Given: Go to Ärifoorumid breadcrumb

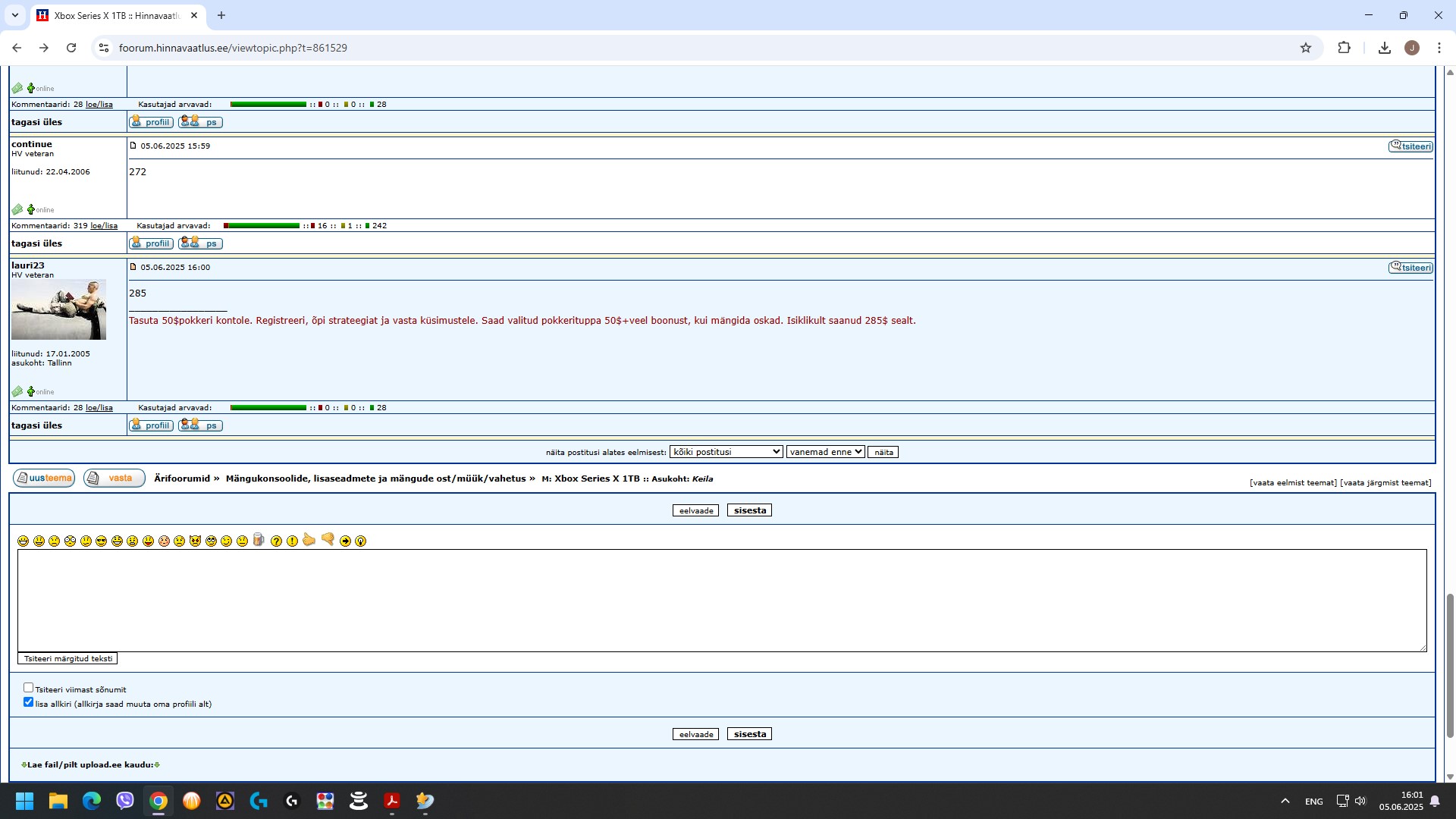Looking at the screenshot, I should tap(181, 479).
